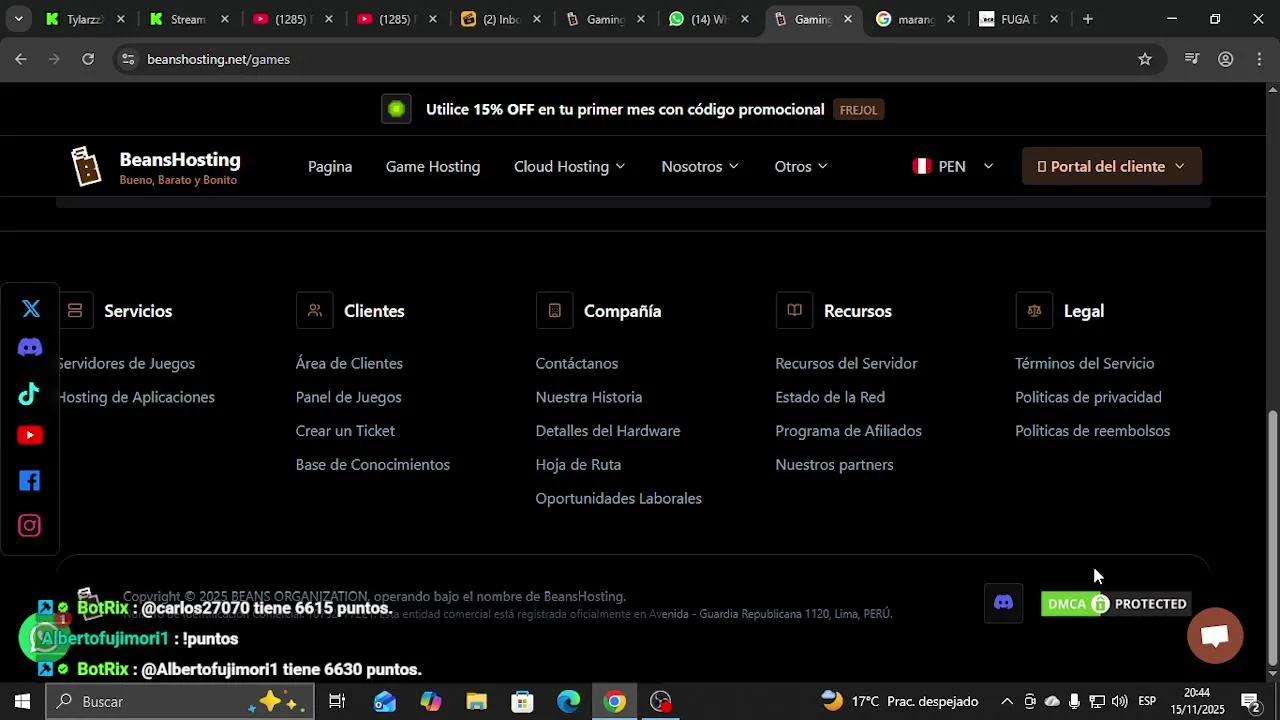The height and width of the screenshot is (720, 1280).
Task: Open Windows Start menu
Action: [x=22, y=701]
